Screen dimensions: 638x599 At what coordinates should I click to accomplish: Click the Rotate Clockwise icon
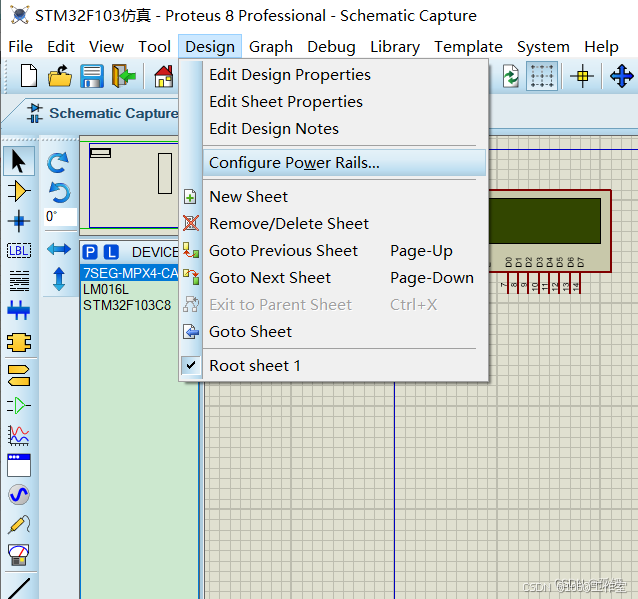coord(58,162)
